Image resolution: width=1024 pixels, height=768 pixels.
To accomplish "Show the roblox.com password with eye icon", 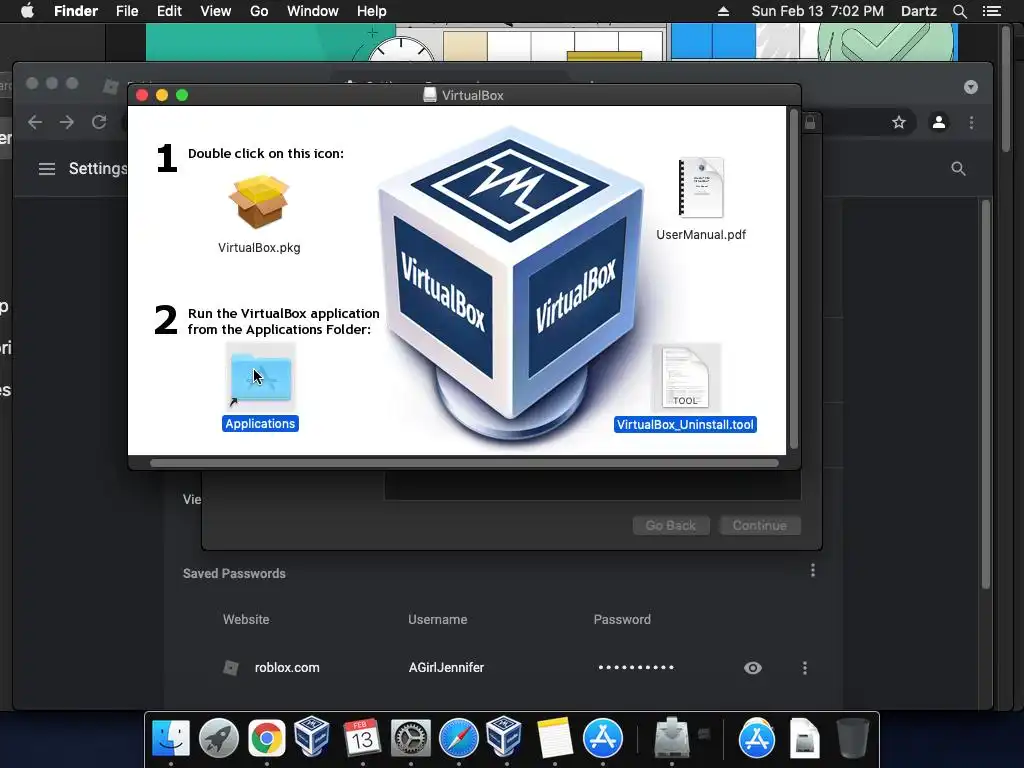I will (753, 668).
